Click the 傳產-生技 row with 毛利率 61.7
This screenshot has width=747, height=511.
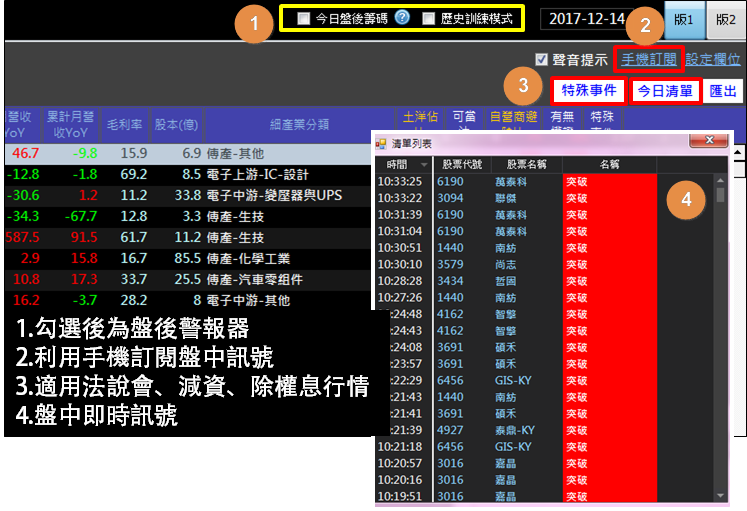[x=188, y=237]
